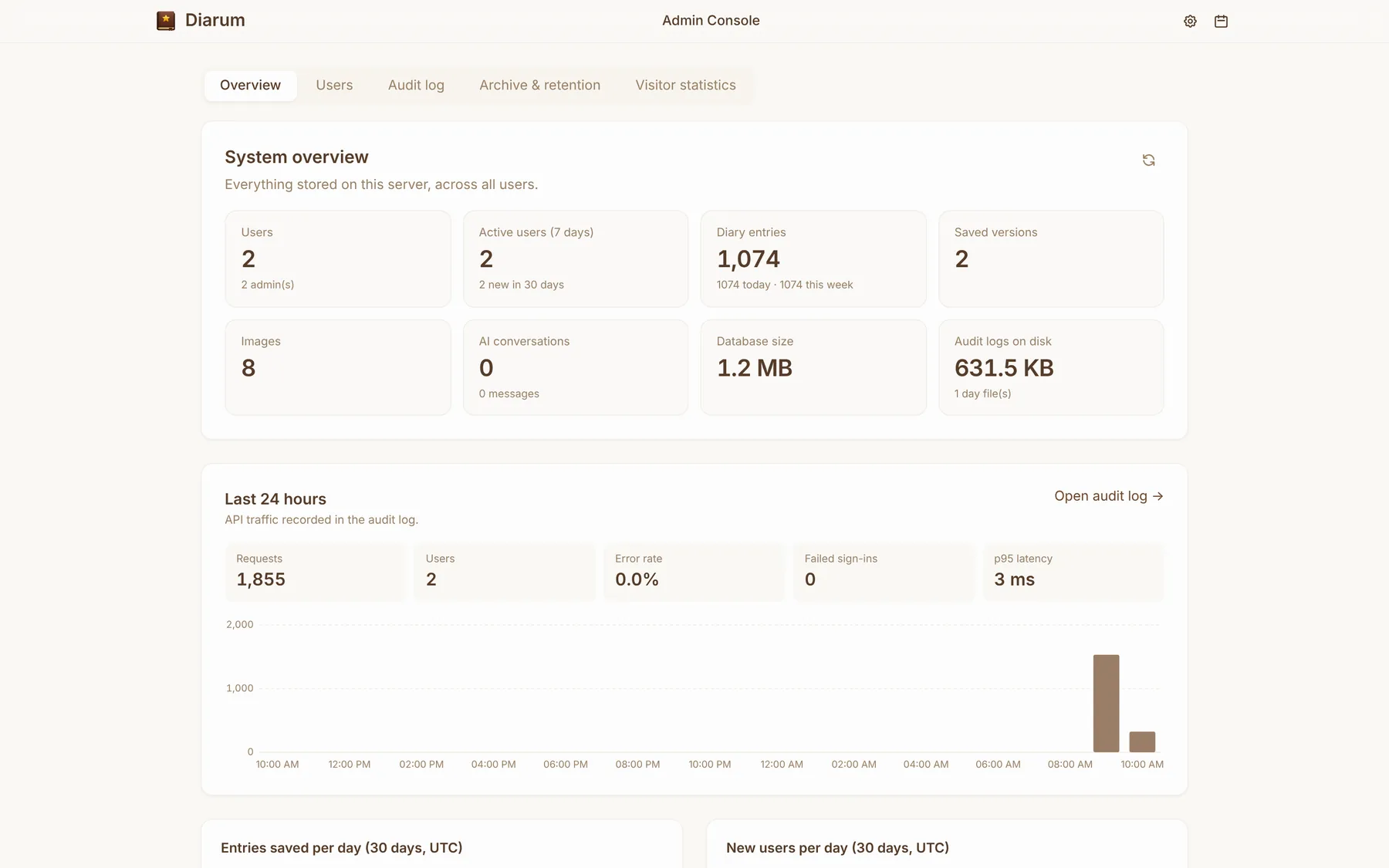Image resolution: width=1389 pixels, height=868 pixels.
Task: Click the Database size value 1.2 MB
Action: pyautogui.click(x=754, y=368)
